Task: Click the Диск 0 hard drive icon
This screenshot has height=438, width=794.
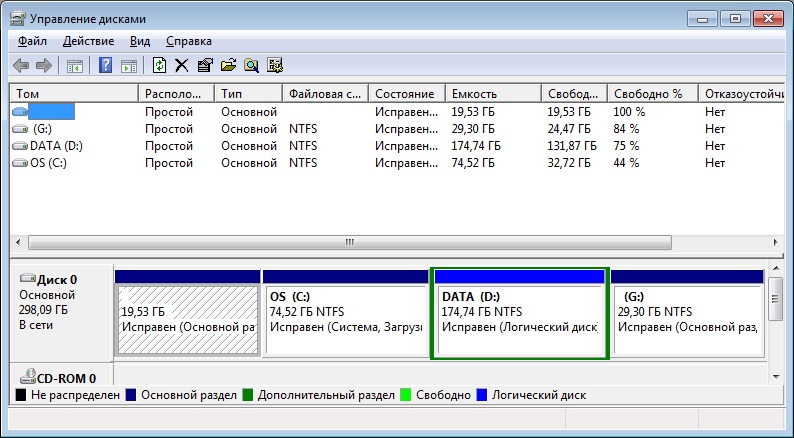Action: coord(27,278)
